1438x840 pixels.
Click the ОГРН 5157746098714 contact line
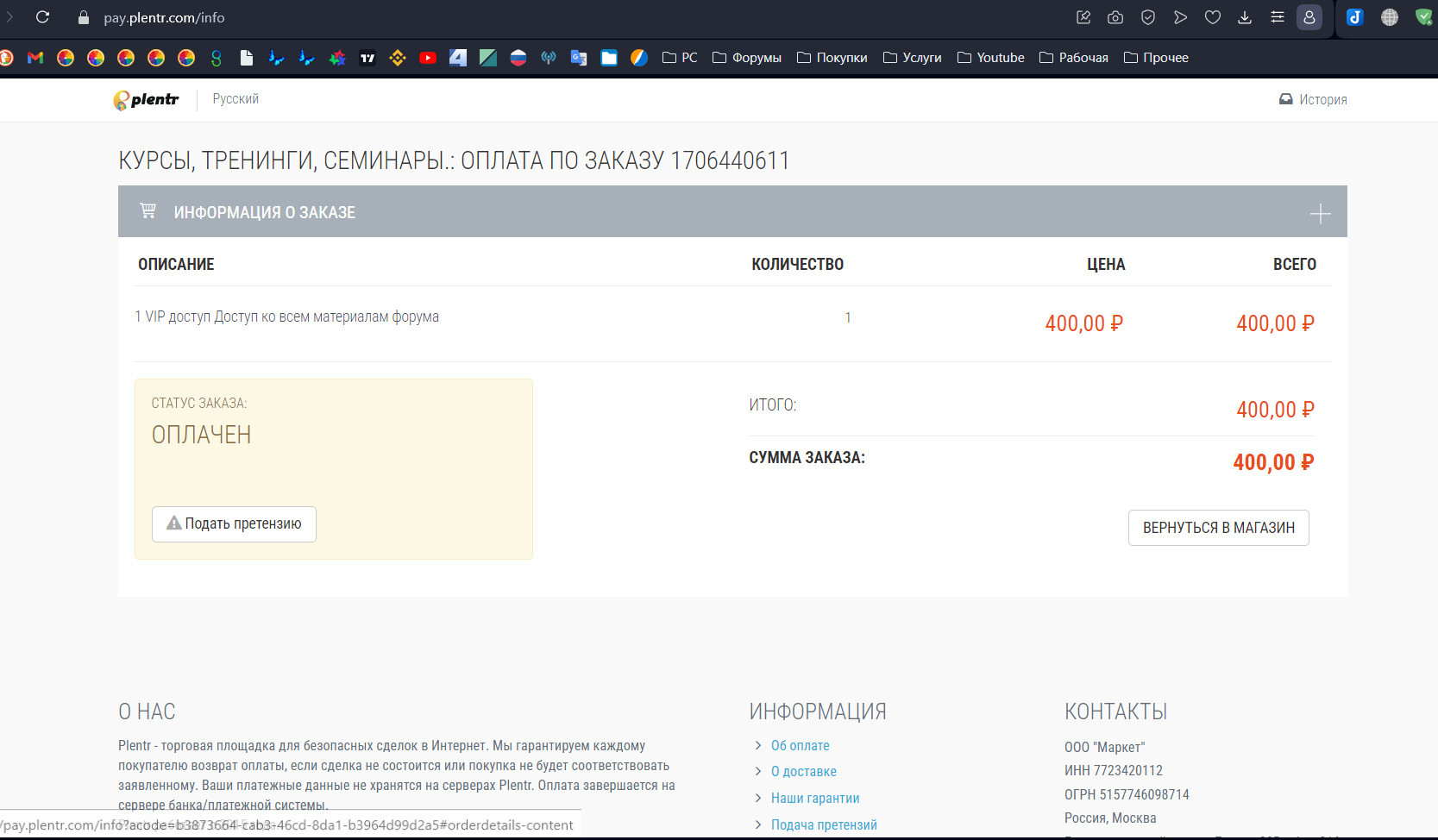pos(1127,794)
